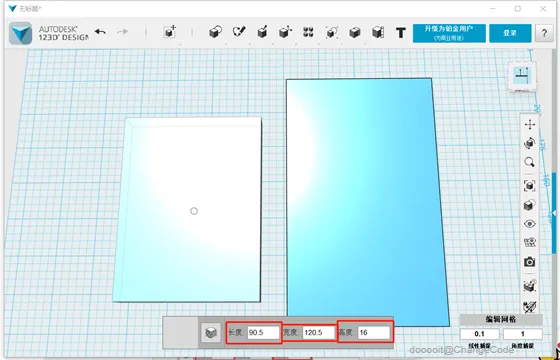Click the upgrade to premium member button

449,33
